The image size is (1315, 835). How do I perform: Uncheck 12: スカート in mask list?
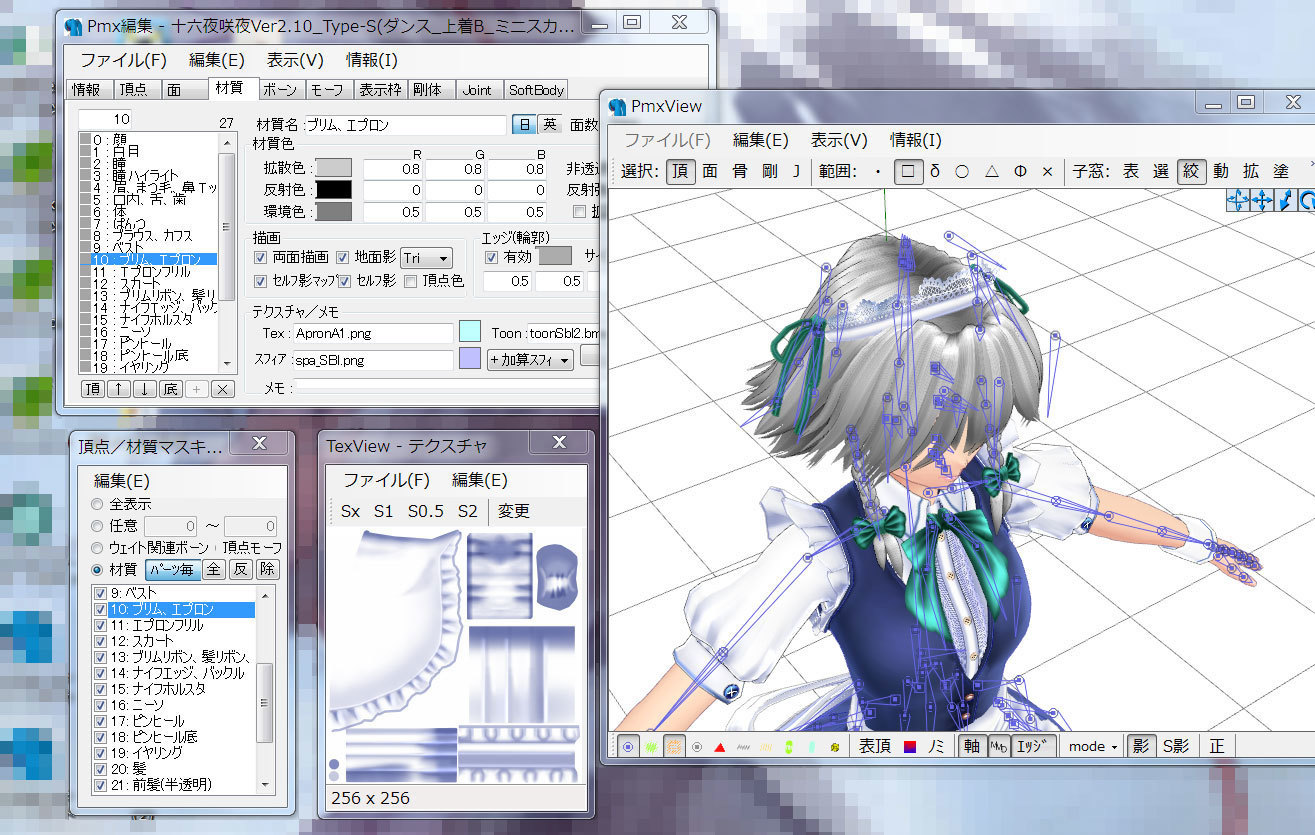click(100, 641)
